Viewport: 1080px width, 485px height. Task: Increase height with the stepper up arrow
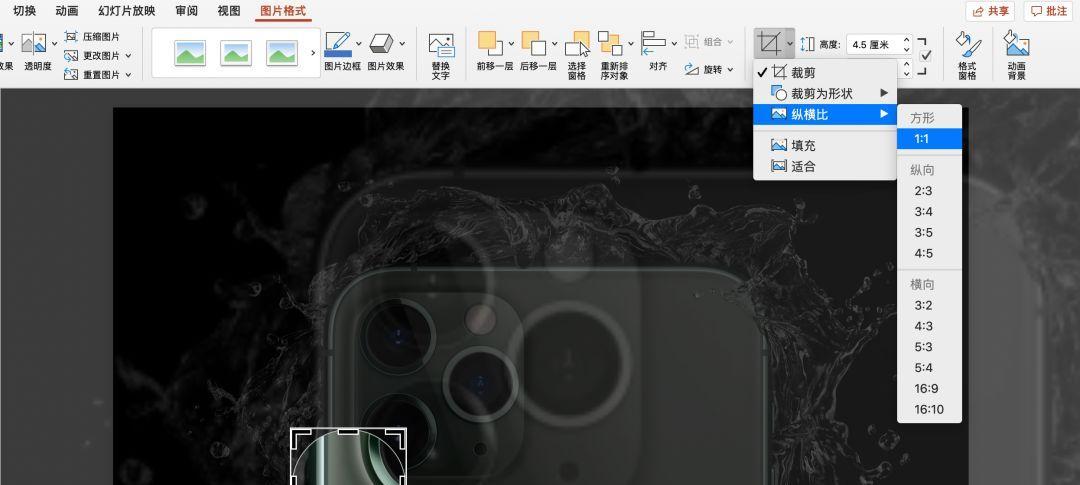pyautogui.click(x=906, y=40)
